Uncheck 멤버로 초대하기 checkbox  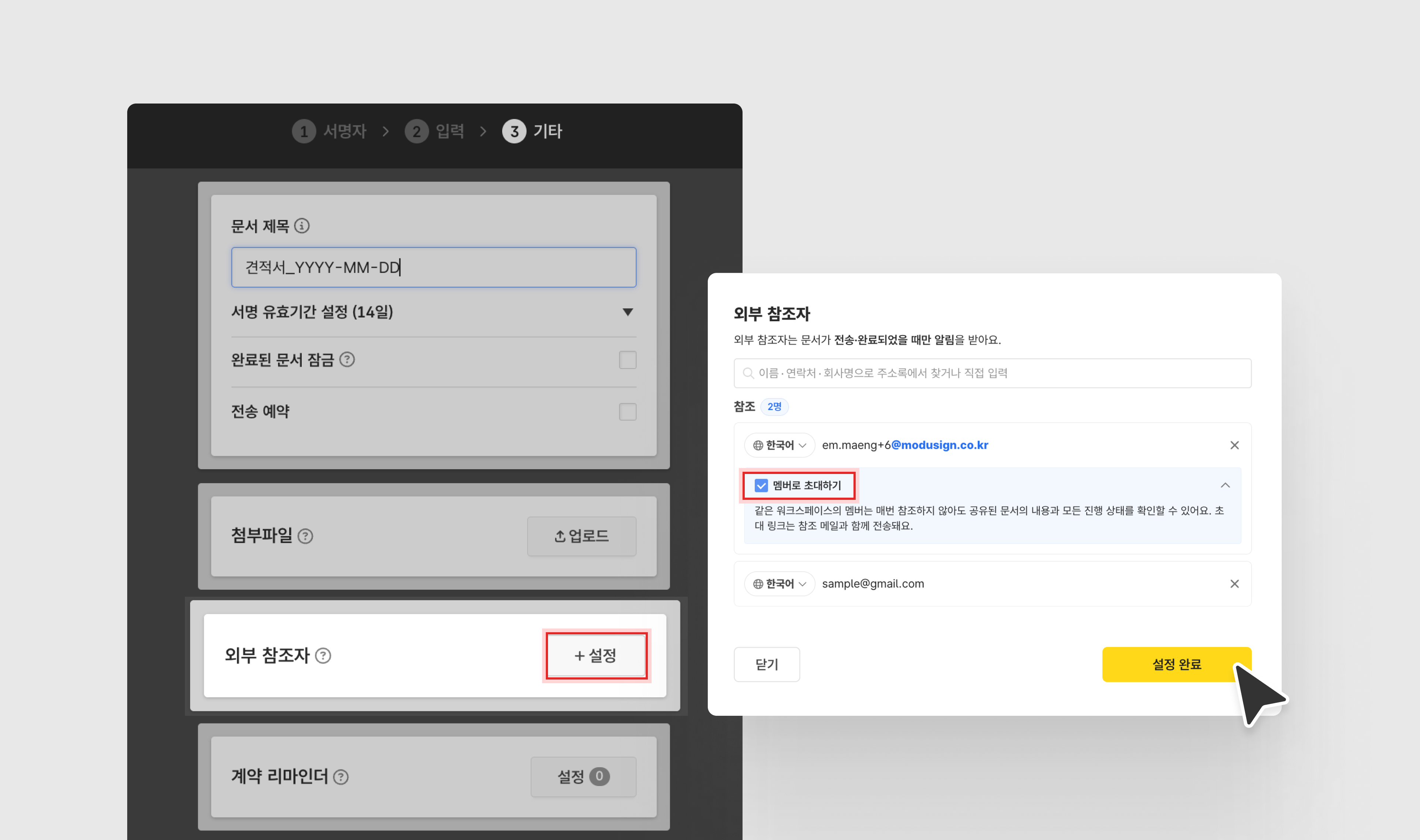coord(761,485)
